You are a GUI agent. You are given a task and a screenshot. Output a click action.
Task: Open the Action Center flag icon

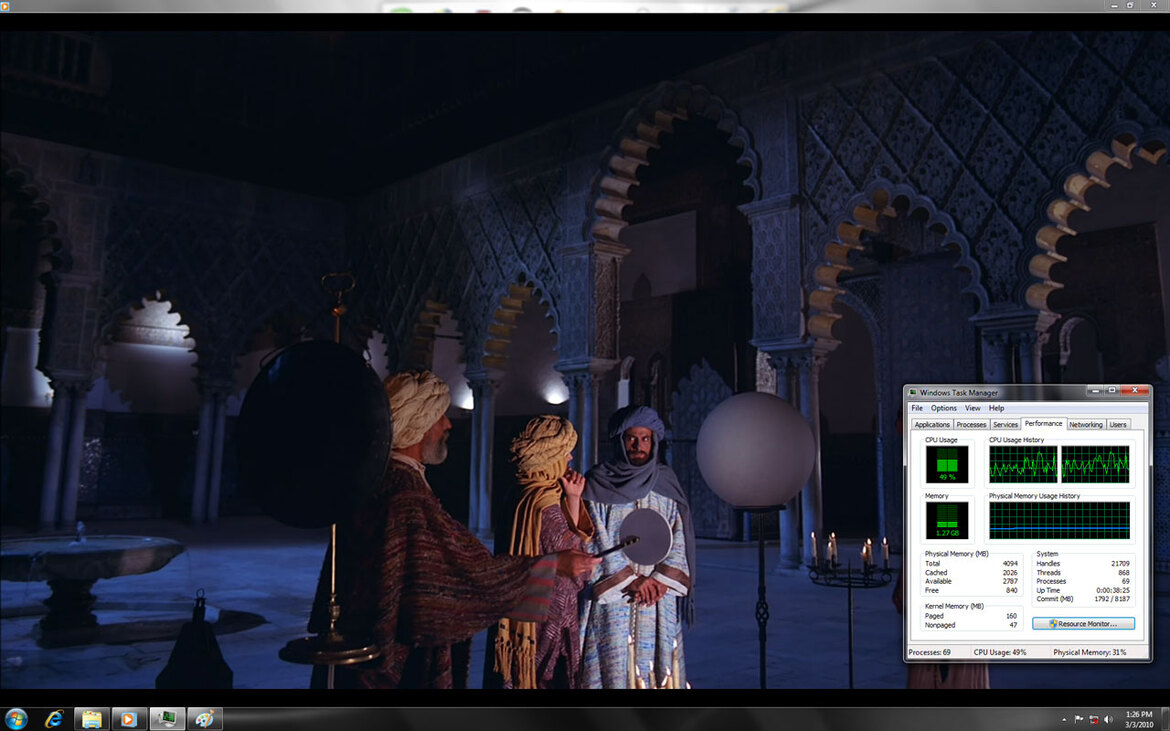(x=1079, y=720)
